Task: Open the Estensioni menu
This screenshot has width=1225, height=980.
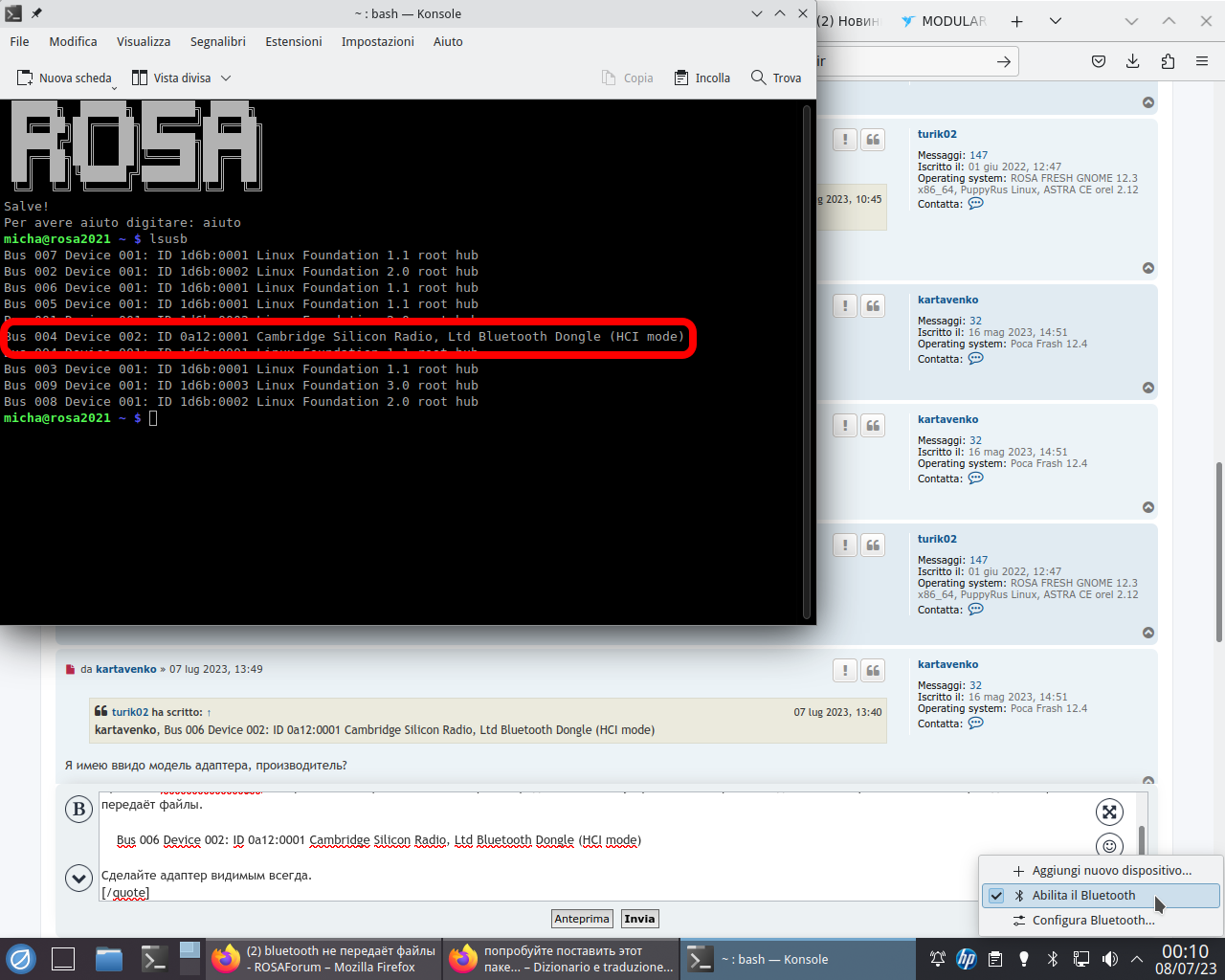Action: (x=294, y=41)
